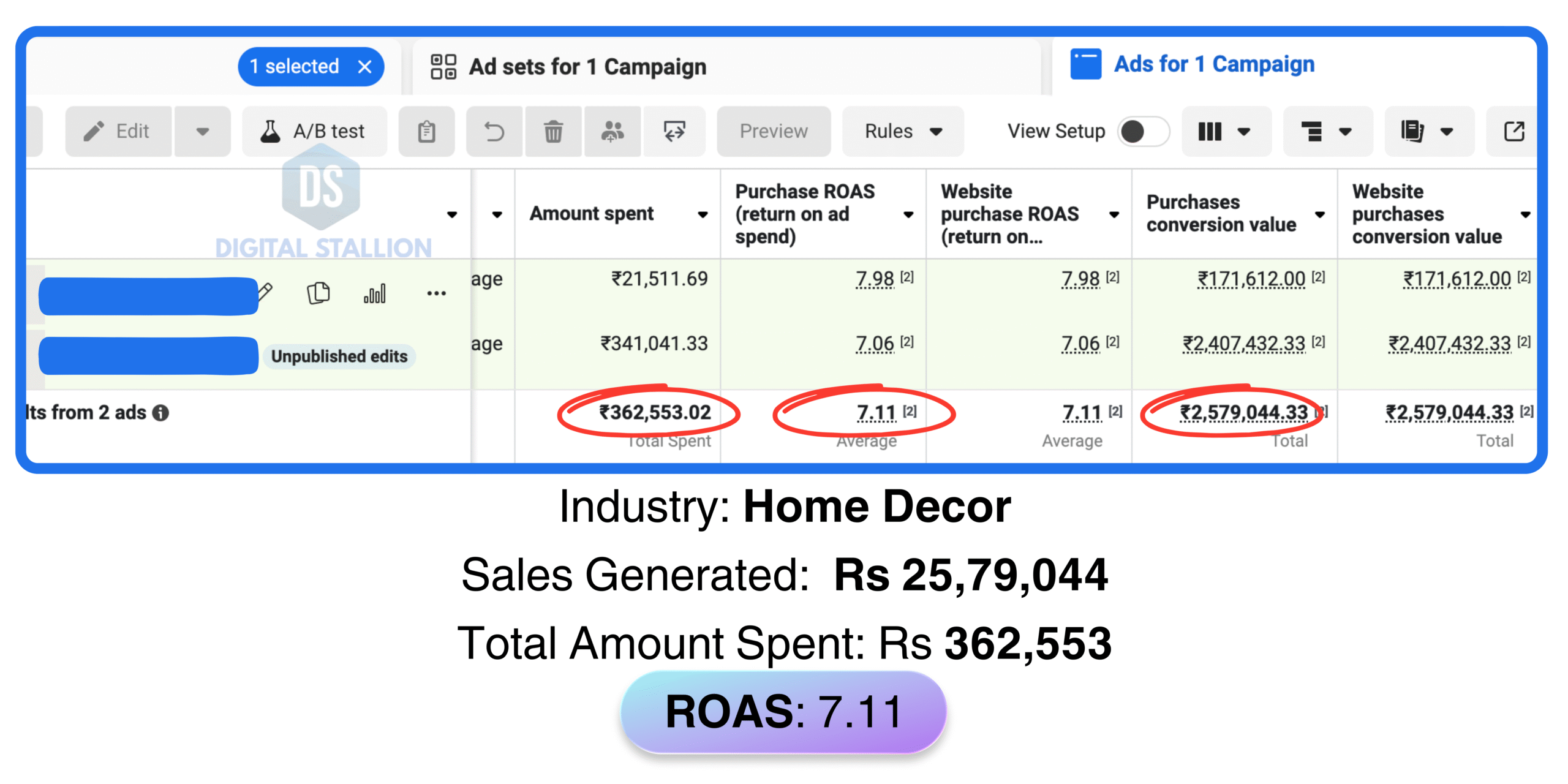Click the Preview button
Screen dimensions: 1568x784
coord(773,131)
